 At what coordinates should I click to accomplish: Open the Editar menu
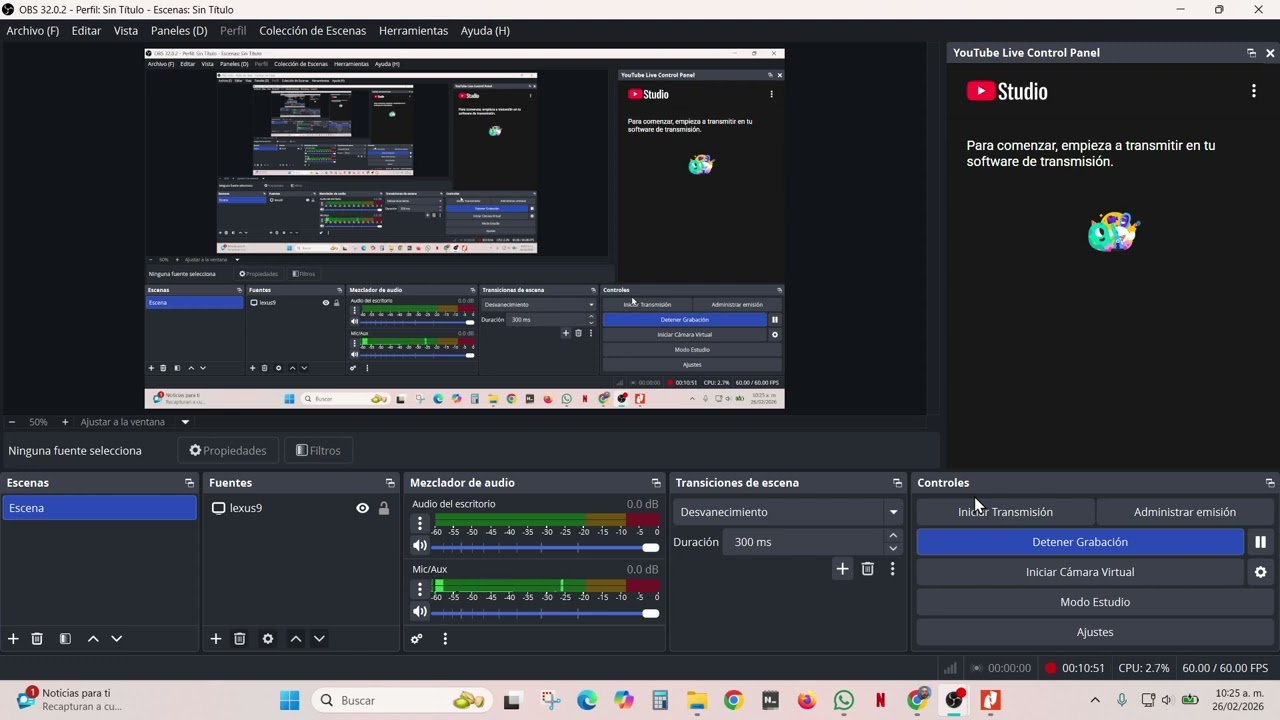[86, 31]
